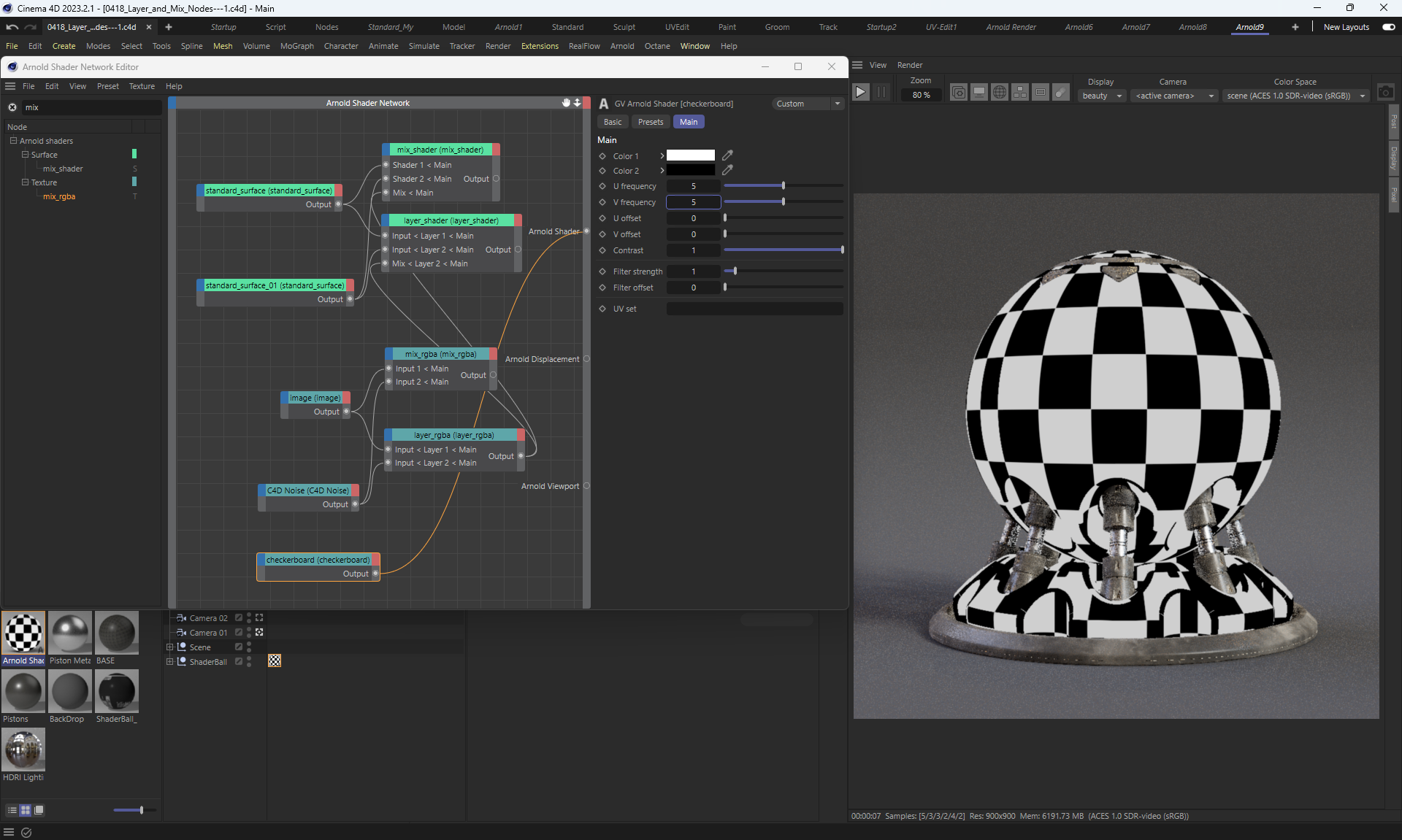Open the MoGraph menu
This screenshot has width=1402, height=840.
coord(296,46)
